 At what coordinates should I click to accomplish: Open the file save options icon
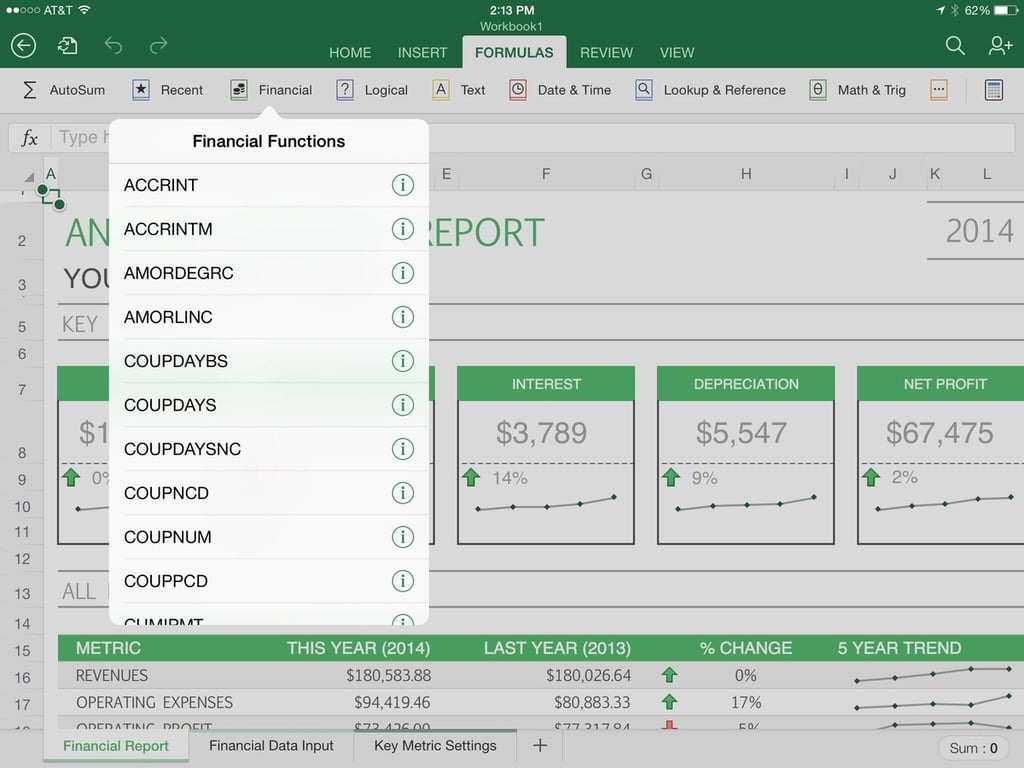(67, 46)
